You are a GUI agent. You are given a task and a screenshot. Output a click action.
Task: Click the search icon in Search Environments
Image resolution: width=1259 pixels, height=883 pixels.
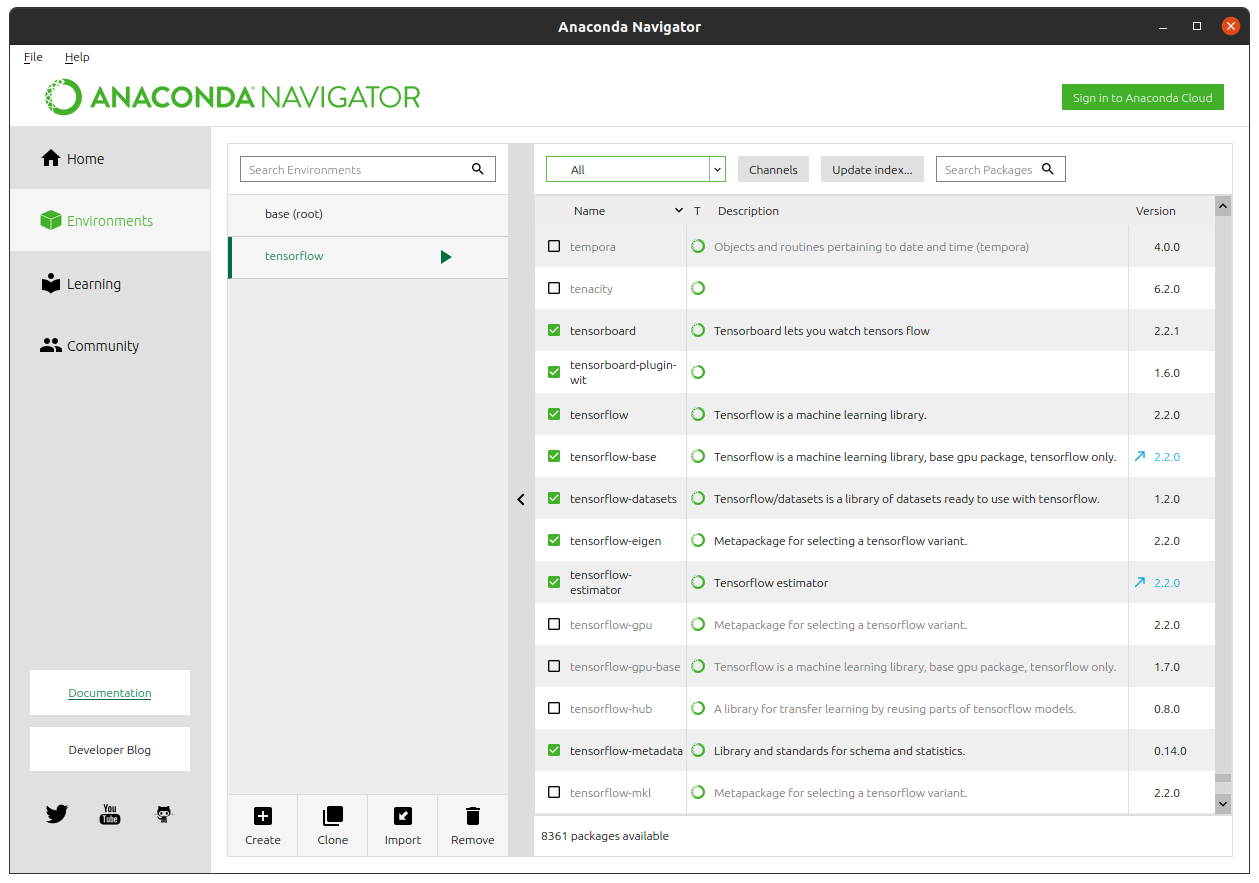[478, 169]
